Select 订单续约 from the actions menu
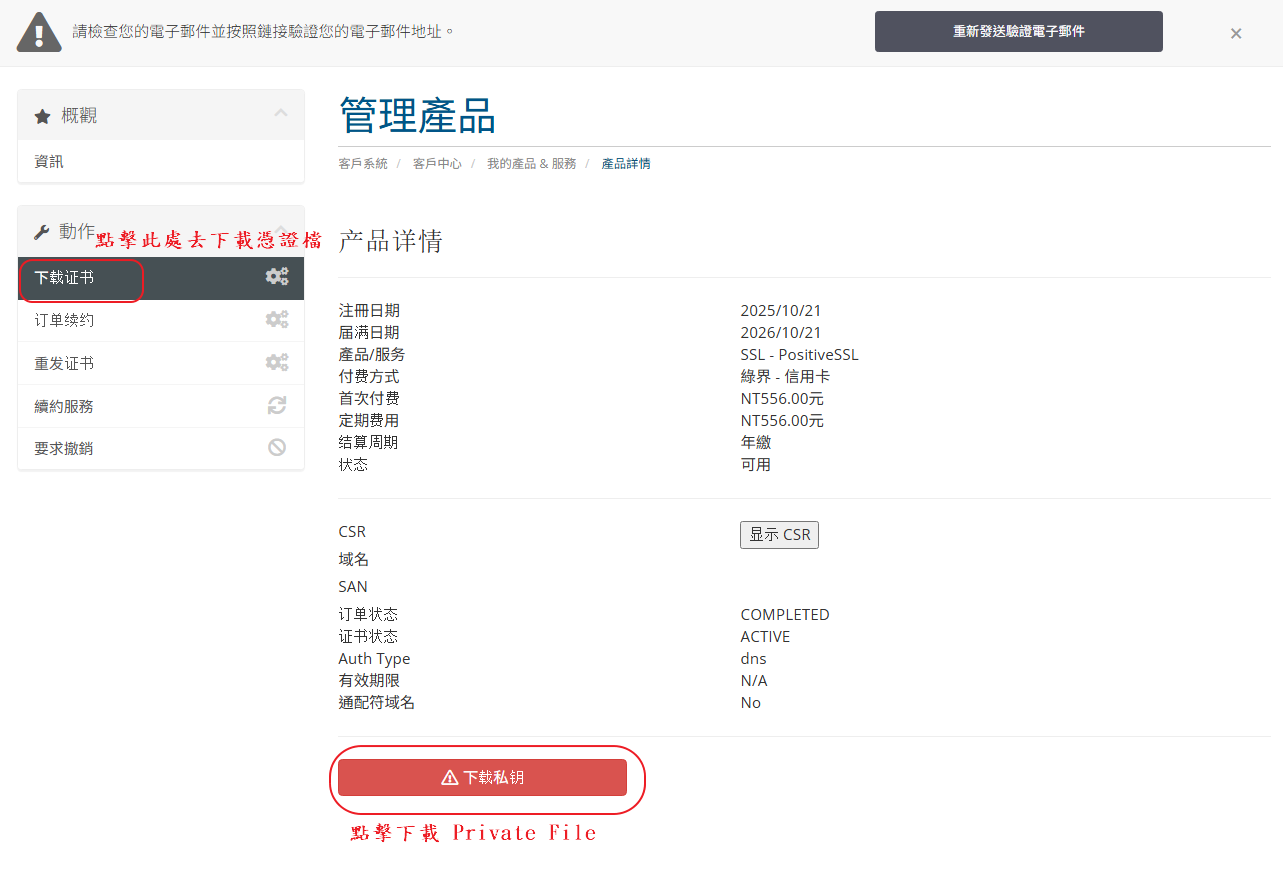Image resolution: width=1283 pixels, height=876 pixels. [x=65, y=321]
